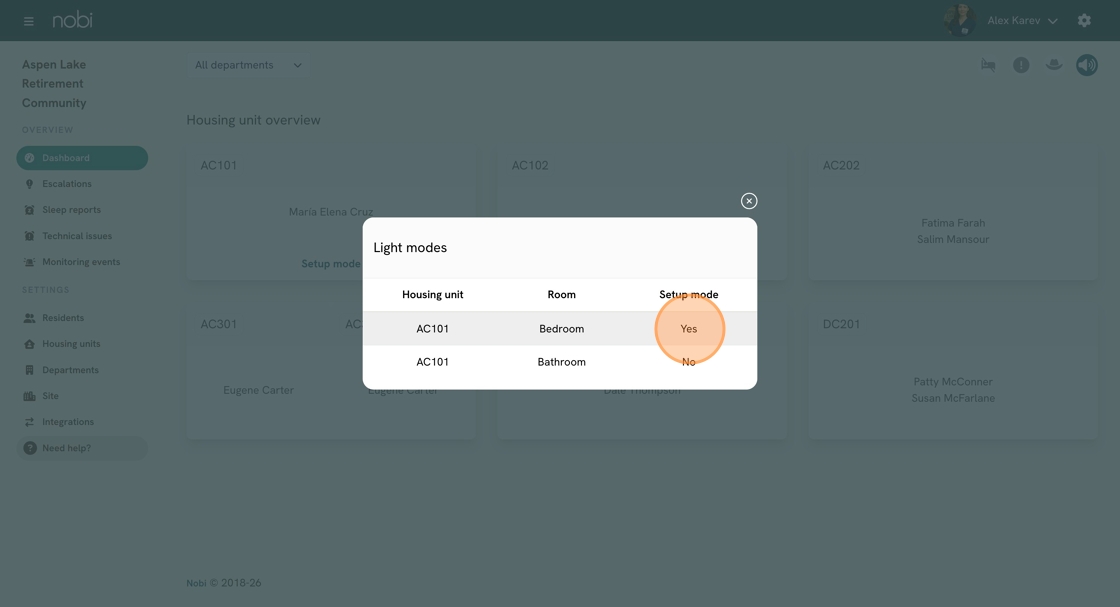
Task: Toggle Bathroom setup mode No value
Action: tap(689, 362)
